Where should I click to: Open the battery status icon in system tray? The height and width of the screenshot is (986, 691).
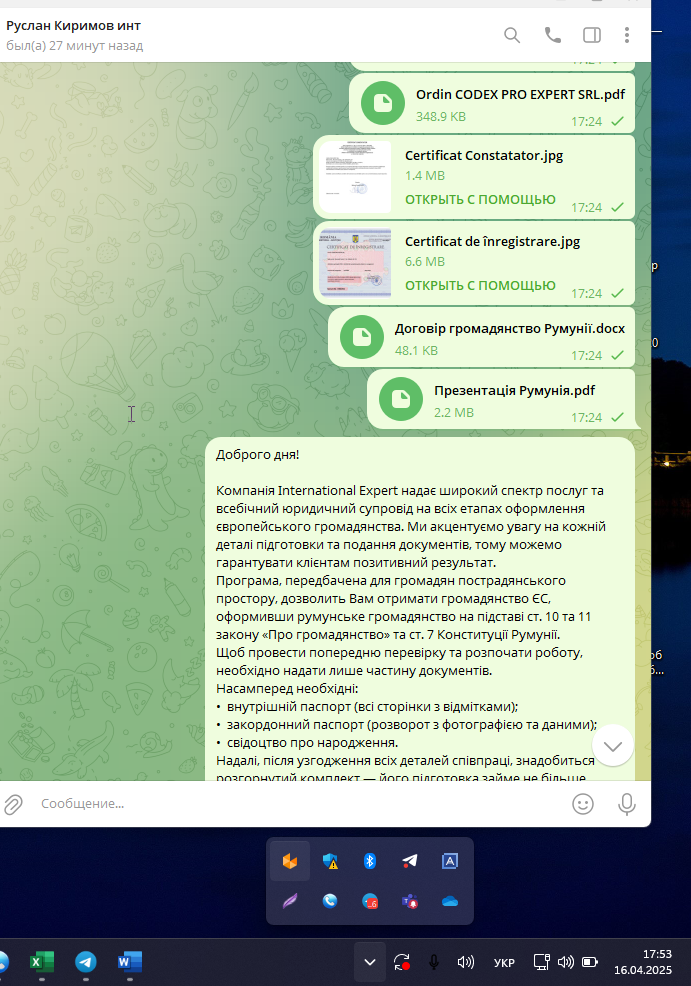click(x=590, y=962)
